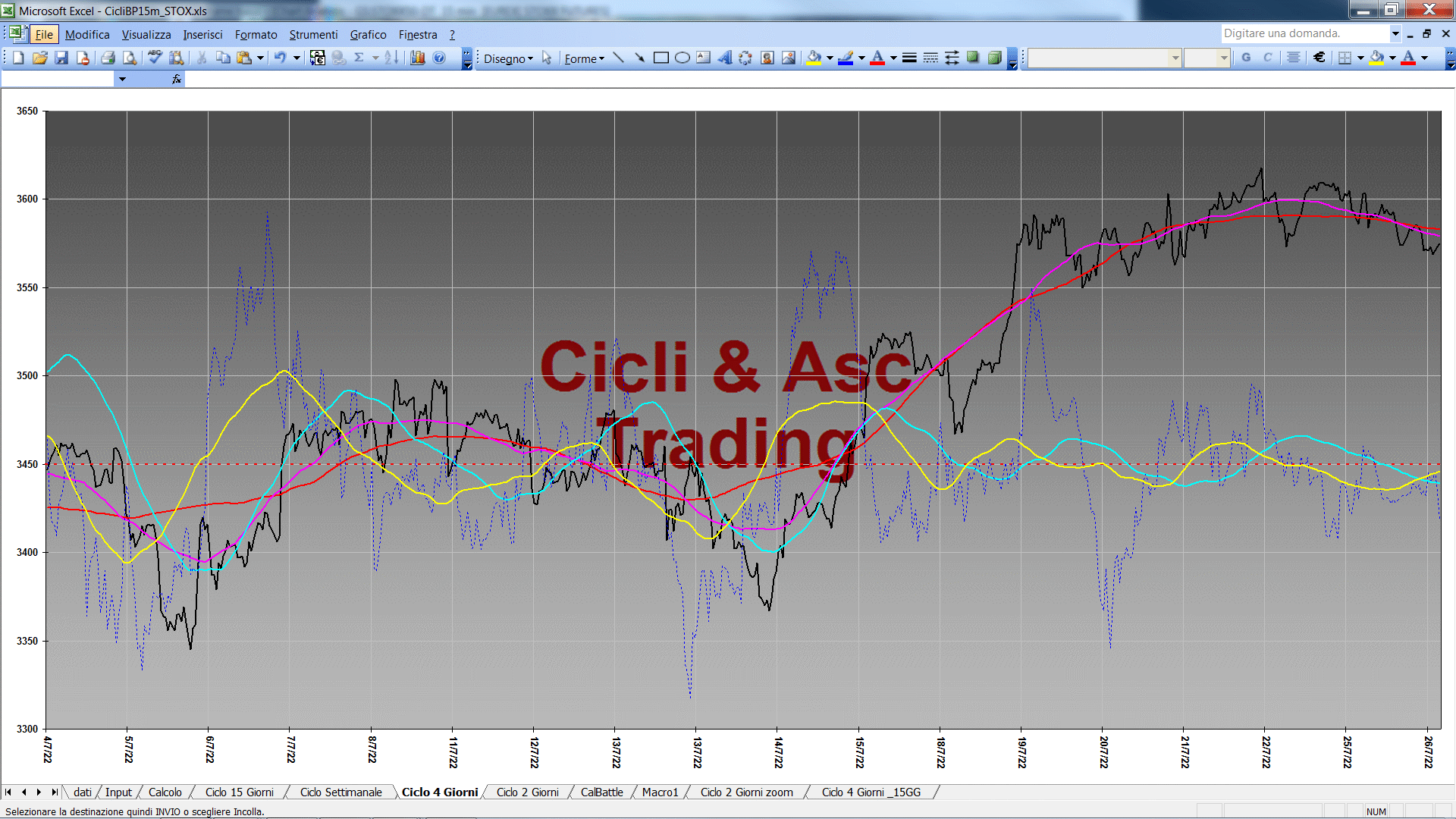Toggle center alignment
The image size is (1456, 819).
pyautogui.click(x=1294, y=58)
